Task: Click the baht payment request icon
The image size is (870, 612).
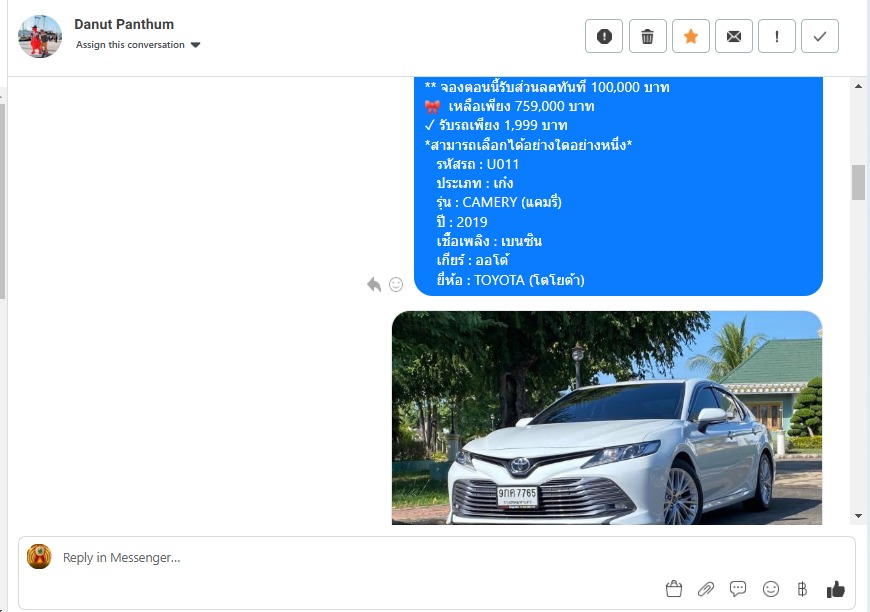Action: coord(802,589)
